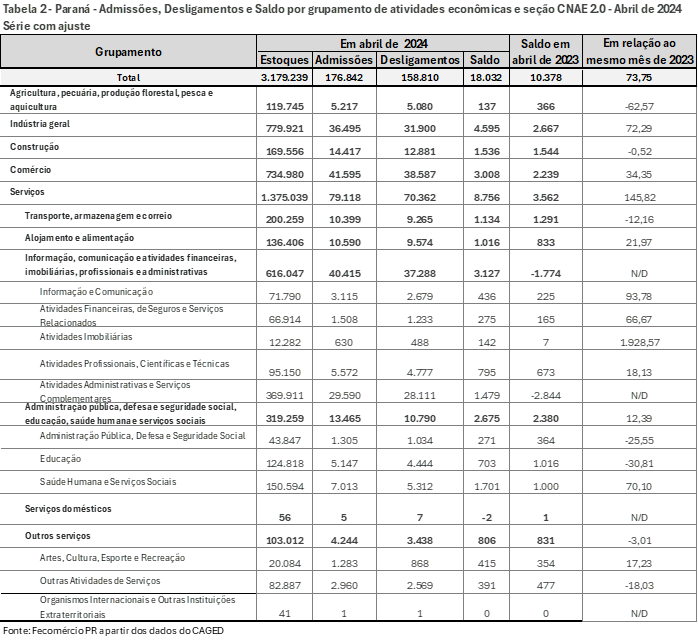Click the Total Admissões cell 176.842
The height and width of the screenshot is (640, 698).
[344, 77]
